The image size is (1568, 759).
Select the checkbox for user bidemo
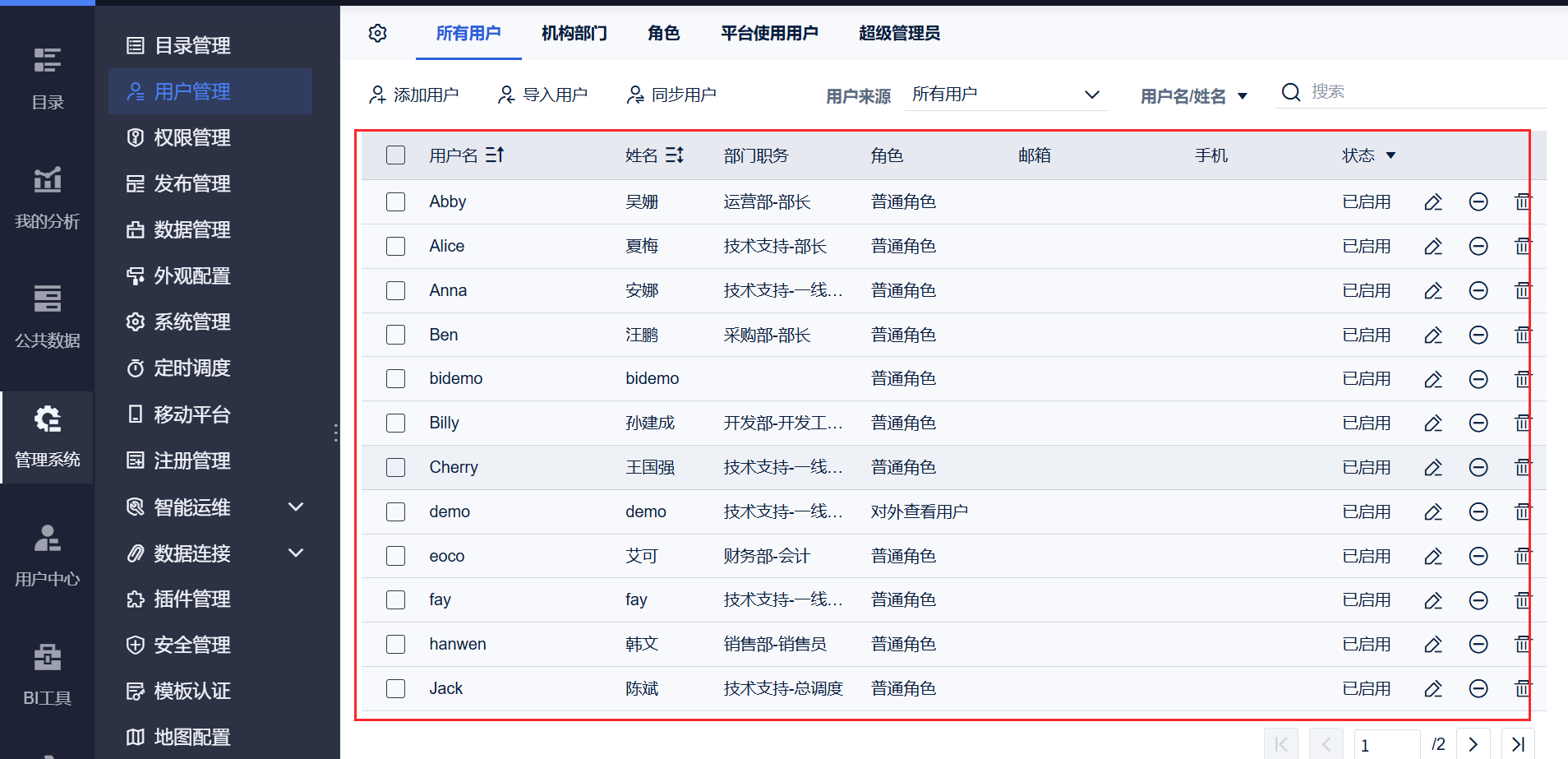[x=396, y=378]
